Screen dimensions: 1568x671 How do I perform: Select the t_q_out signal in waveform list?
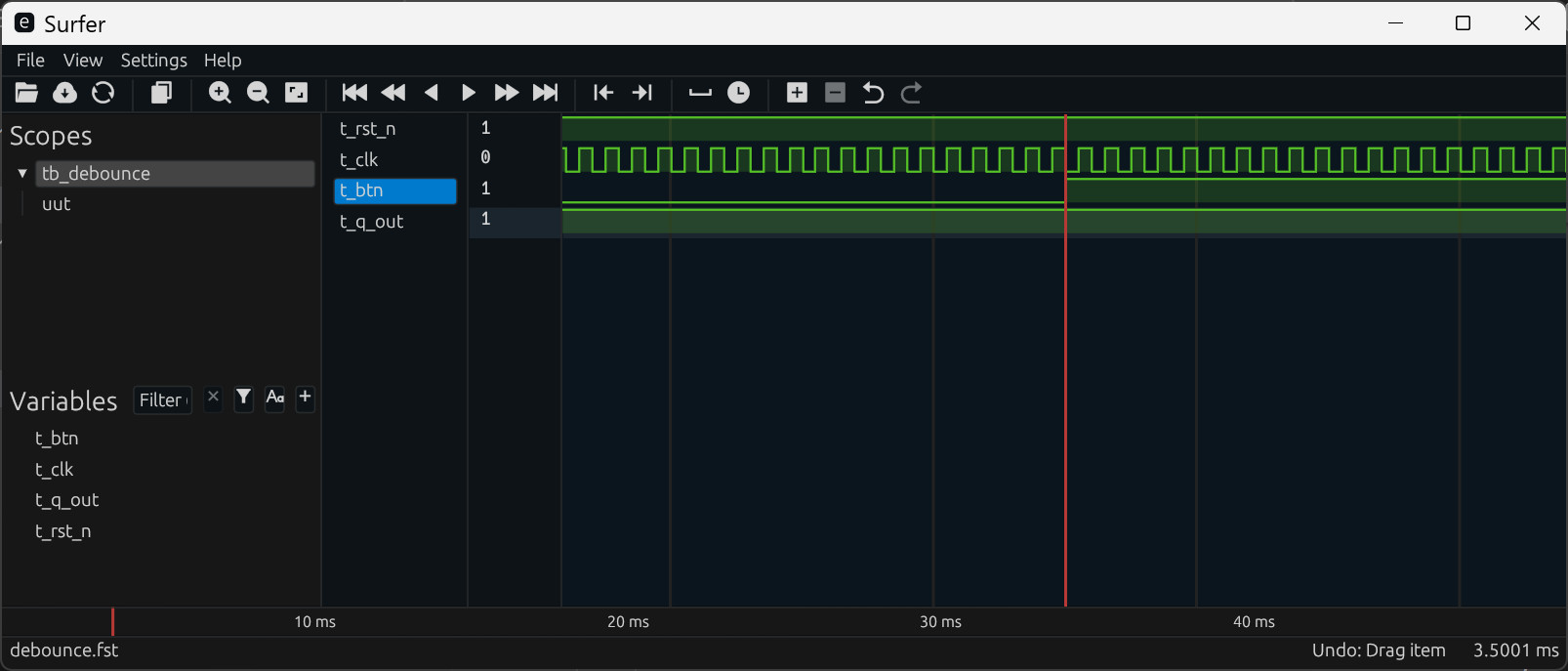click(x=372, y=222)
